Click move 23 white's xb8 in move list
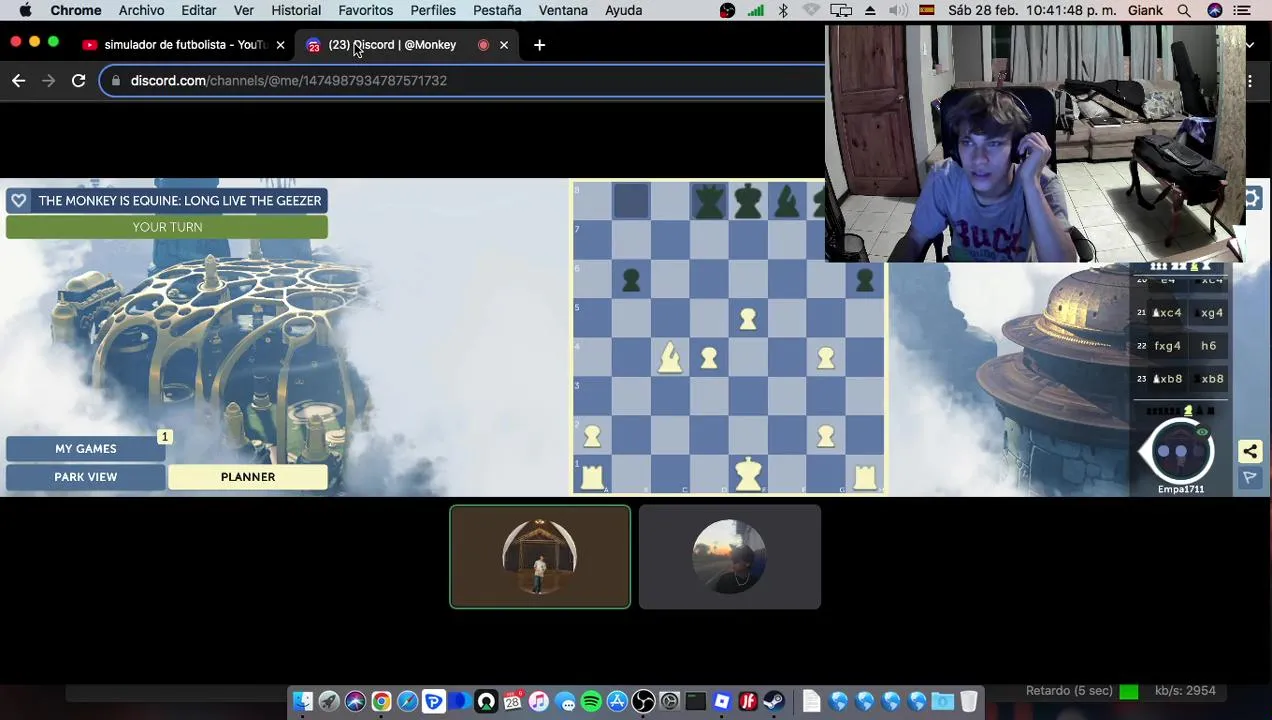The width and height of the screenshot is (1272, 720). tap(1167, 380)
